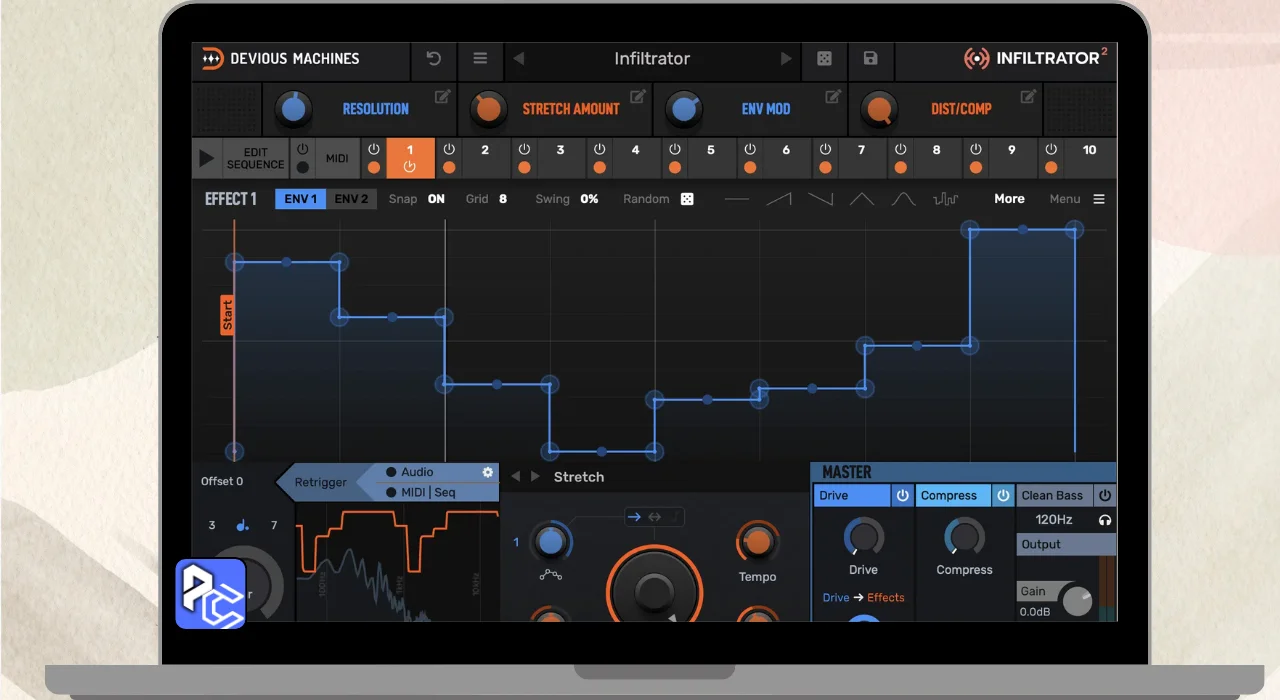Open Retrigger settings gear icon
The height and width of the screenshot is (700, 1280).
488,472
